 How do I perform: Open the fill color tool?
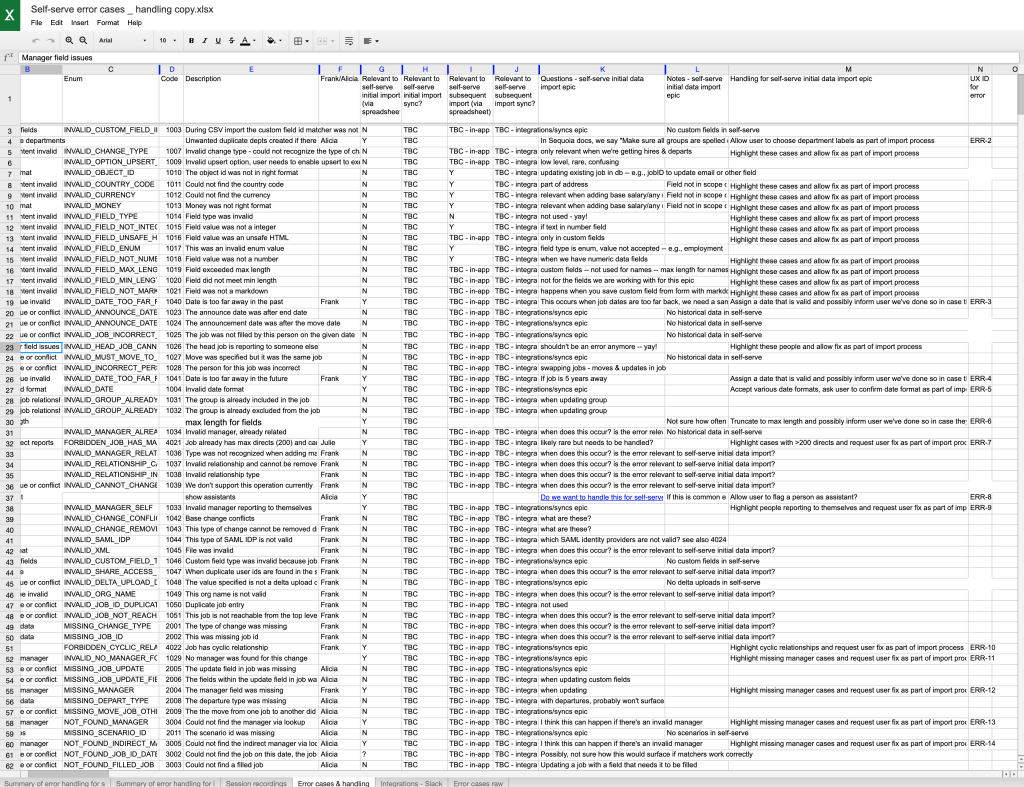pyautogui.click(x=271, y=41)
